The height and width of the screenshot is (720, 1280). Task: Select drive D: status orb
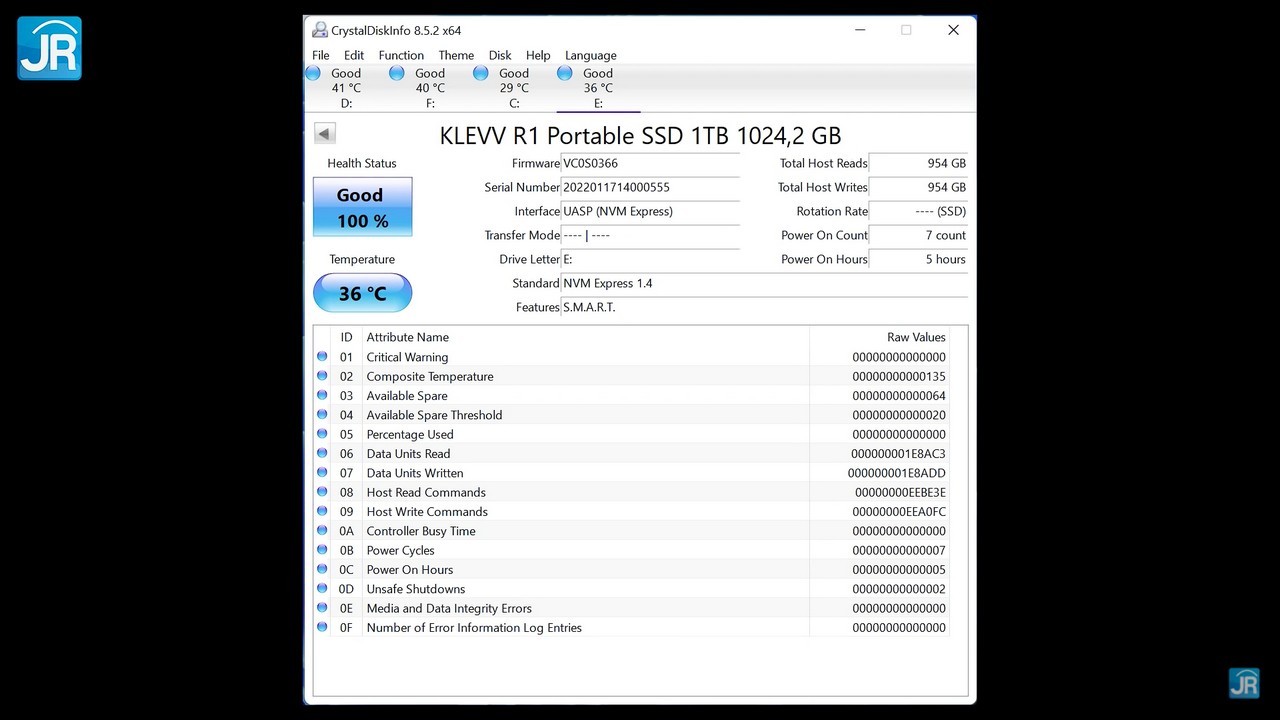click(x=313, y=73)
